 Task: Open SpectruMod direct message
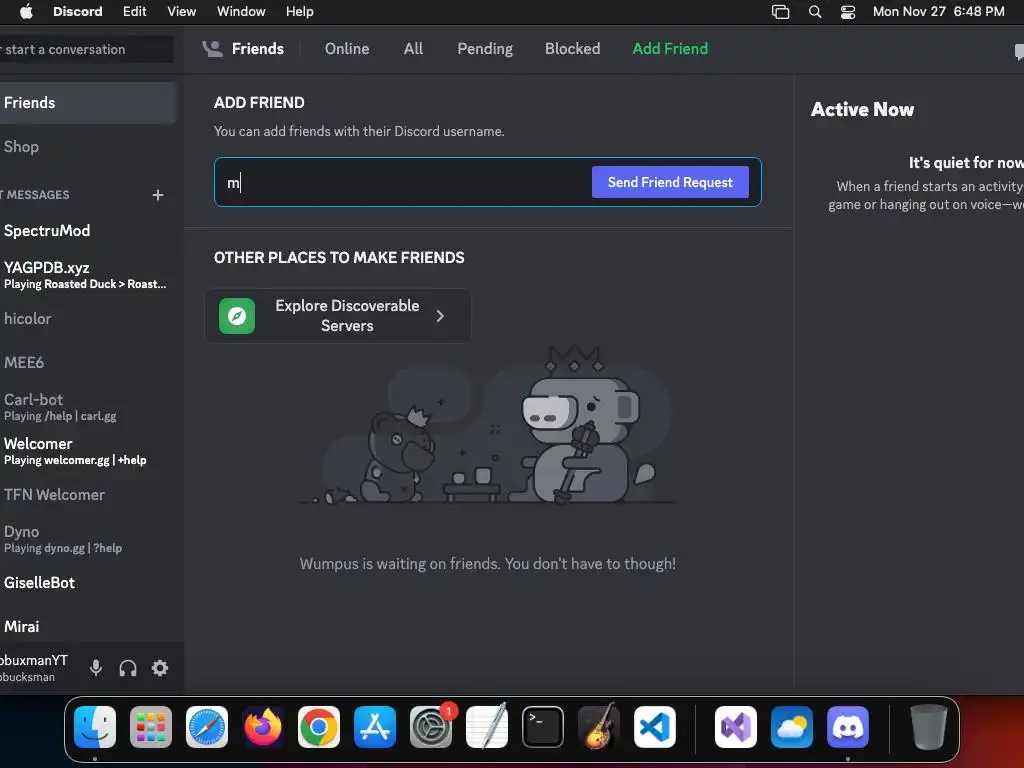(88, 231)
